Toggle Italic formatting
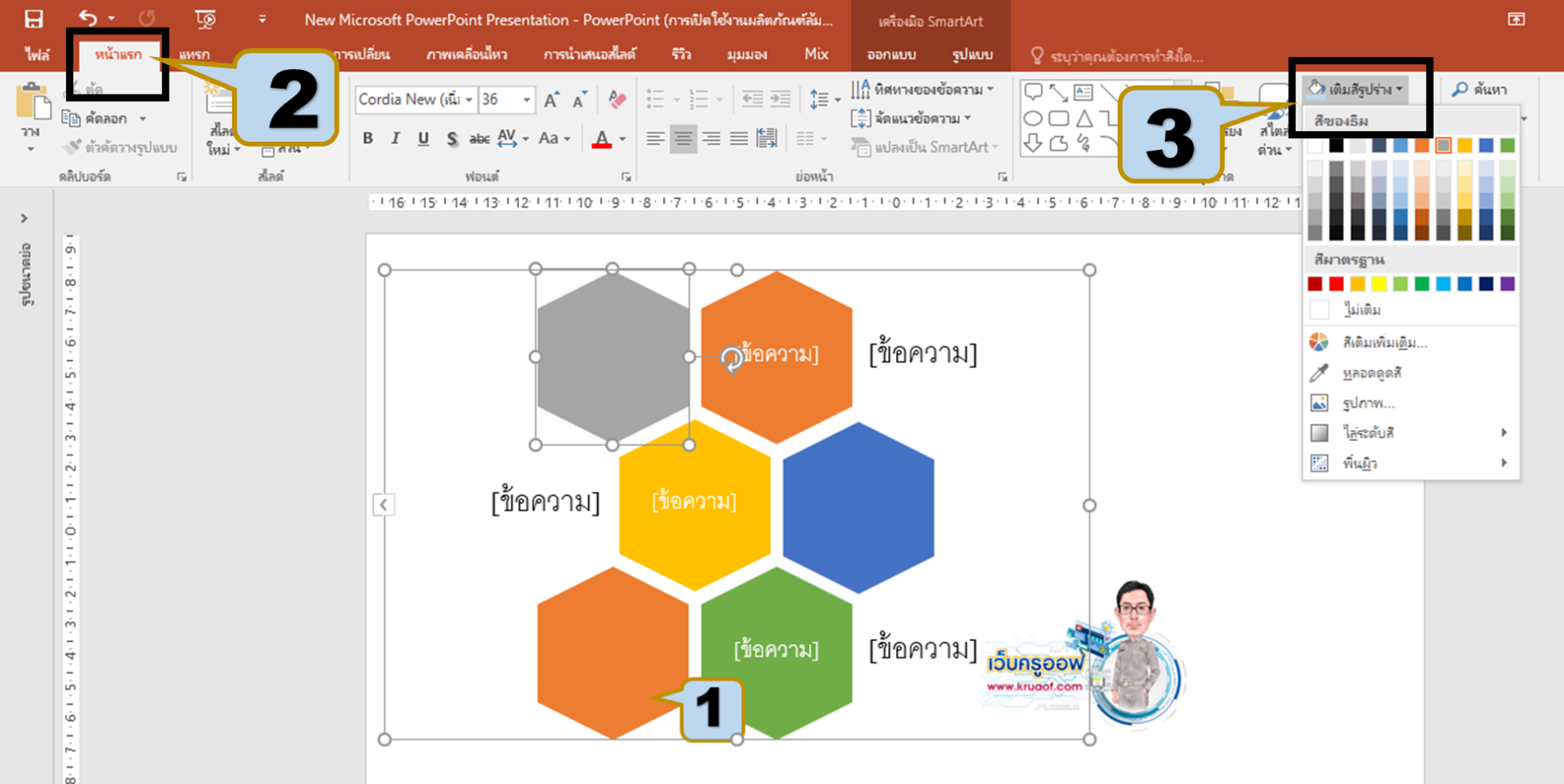1564x784 pixels. pyautogui.click(x=395, y=138)
